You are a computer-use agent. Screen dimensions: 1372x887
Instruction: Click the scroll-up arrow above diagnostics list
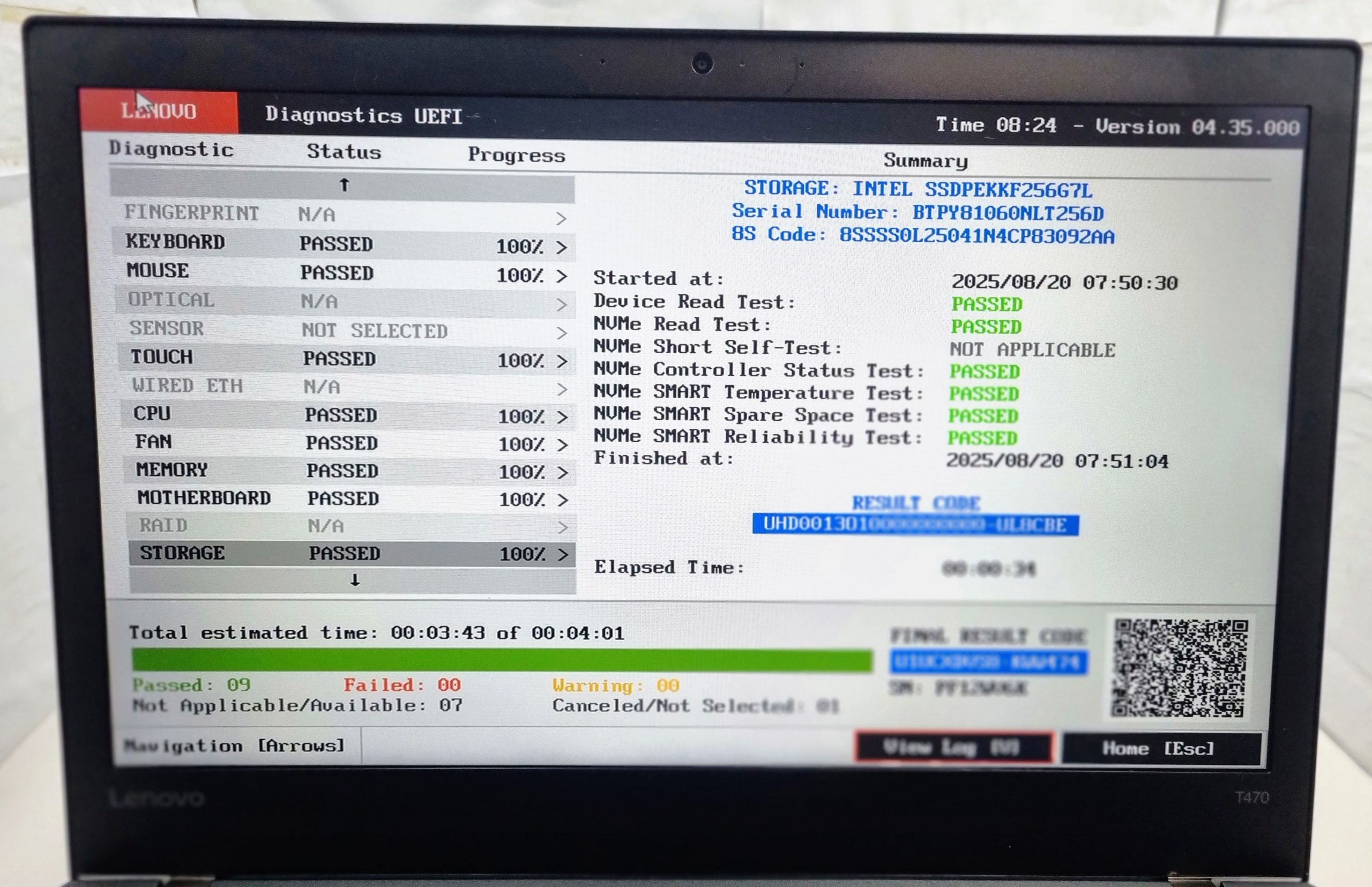(344, 185)
